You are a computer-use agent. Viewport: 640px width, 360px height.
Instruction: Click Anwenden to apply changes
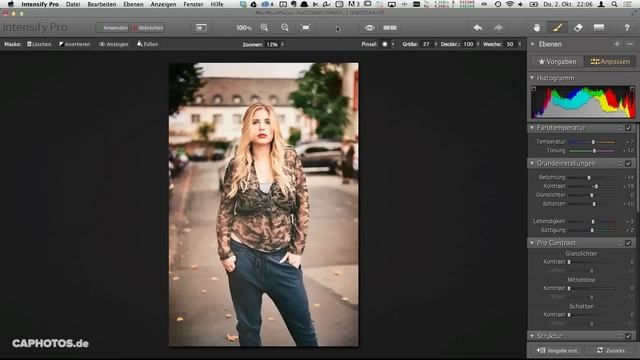pos(112,28)
